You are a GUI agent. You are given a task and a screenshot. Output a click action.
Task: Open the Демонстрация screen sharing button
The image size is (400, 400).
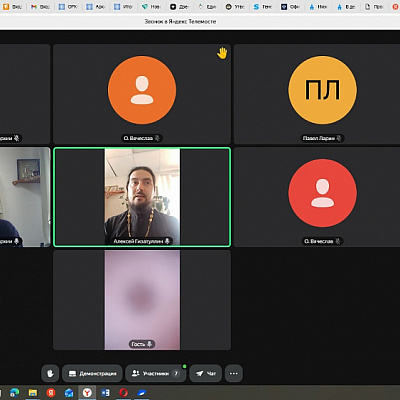[x=92, y=373]
